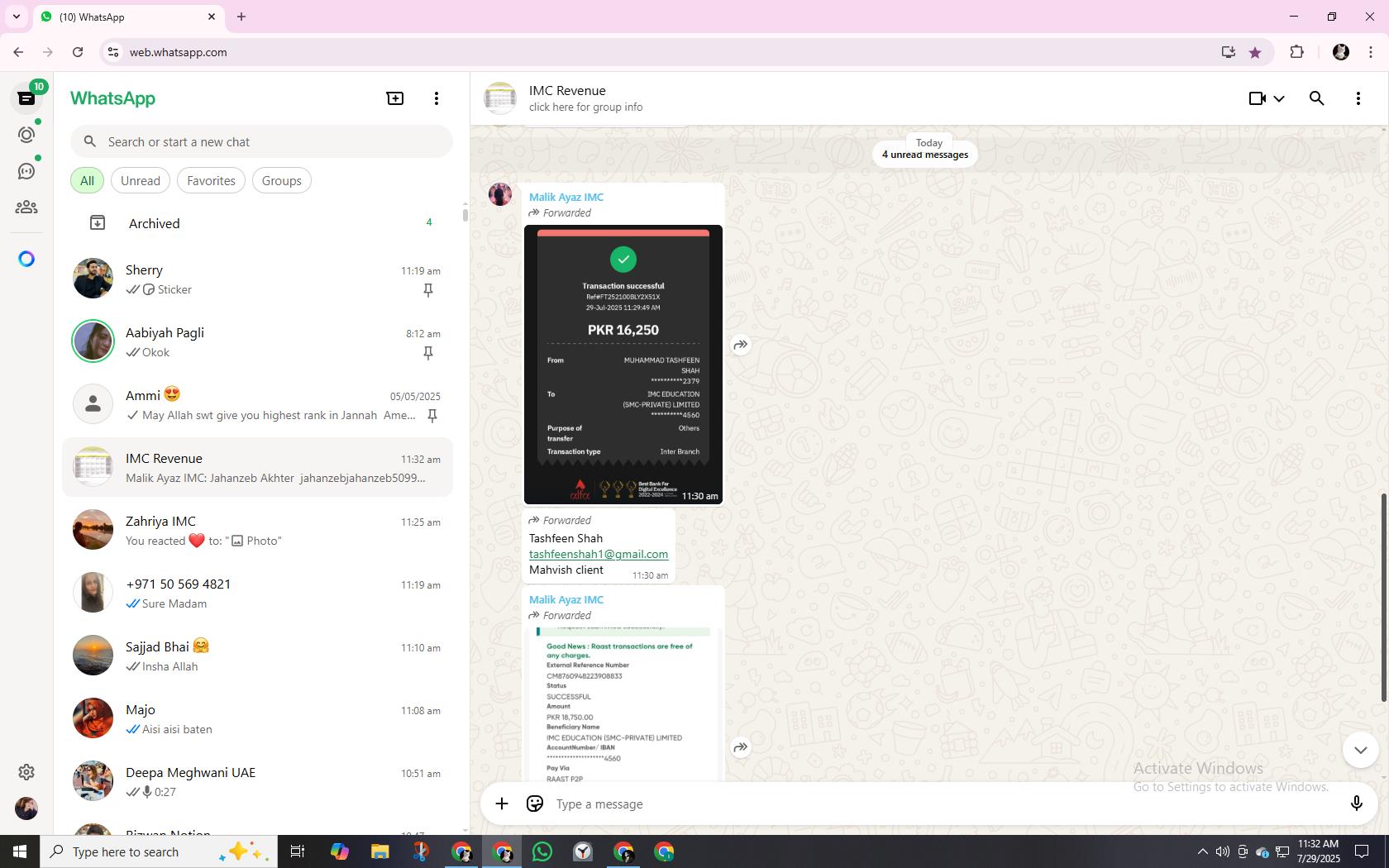The height and width of the screenshot is (868, 1389).
Task: Select the Favorites filter
Action: (x=211, y=180)
